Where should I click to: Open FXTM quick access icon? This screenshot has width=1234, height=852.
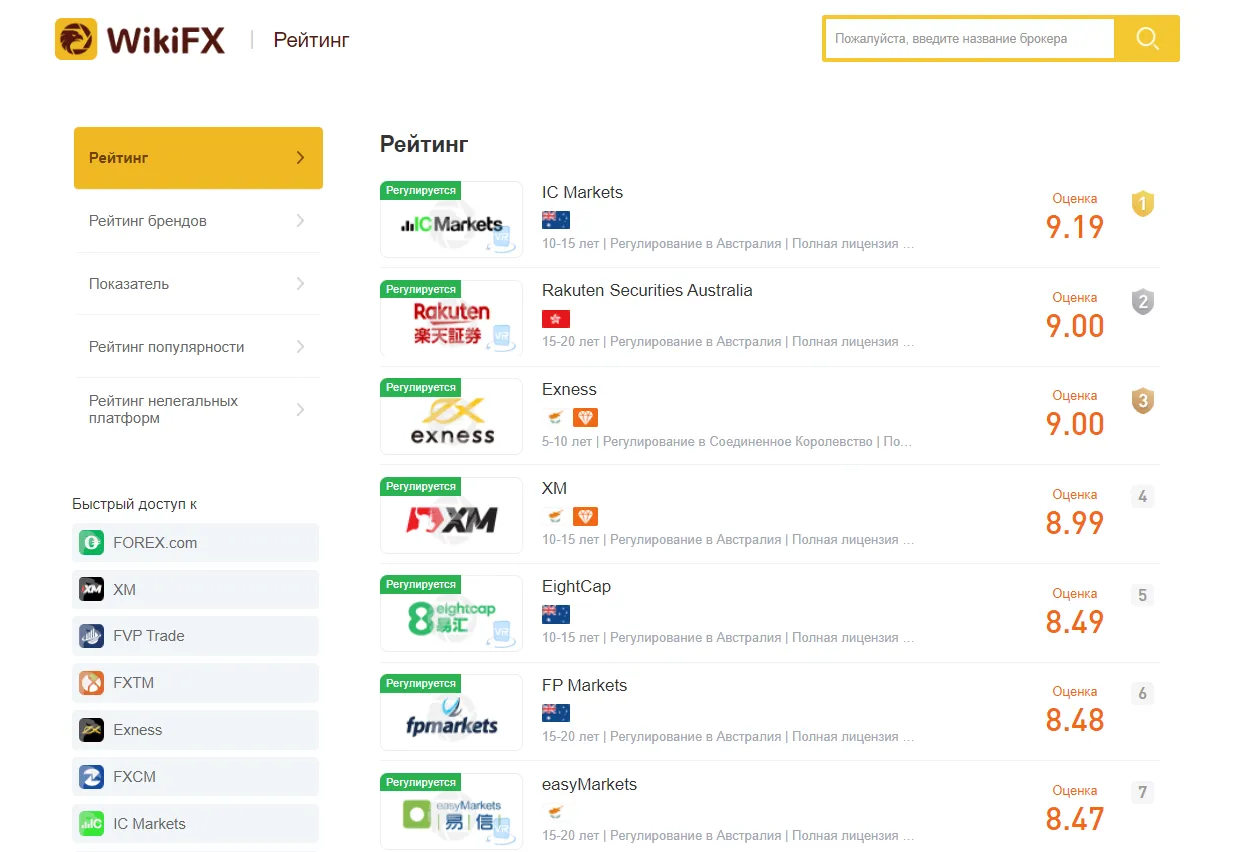[x=92, y=683]
